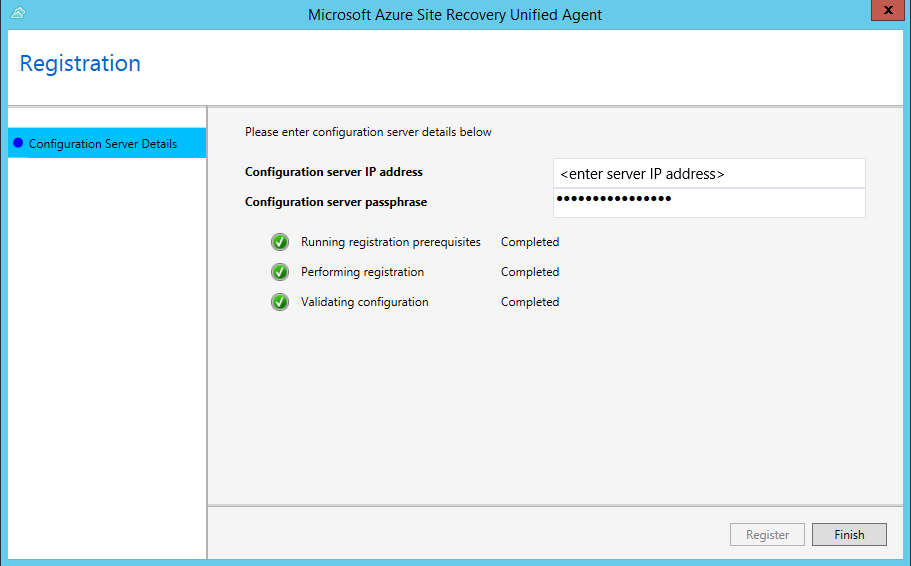Click into the configuration server passphrase field
Viewport: 911px width, 566px height.
pos(708,202)
